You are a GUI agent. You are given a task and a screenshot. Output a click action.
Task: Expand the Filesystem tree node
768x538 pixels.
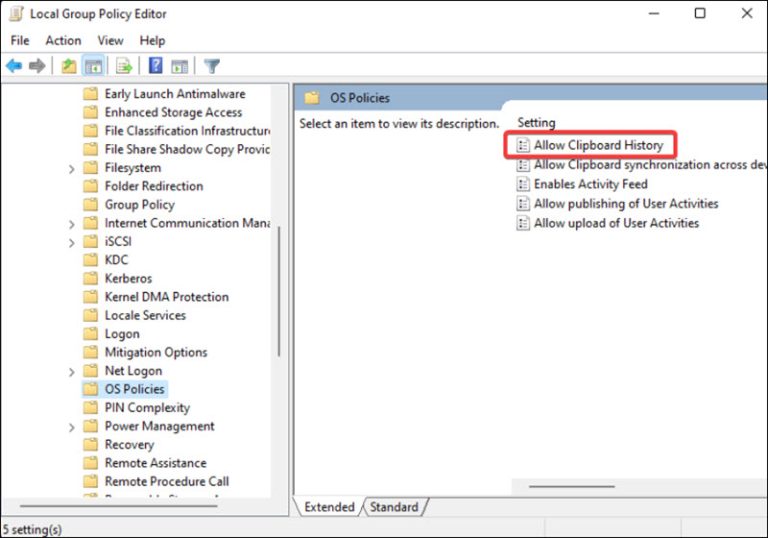(72, 169)
